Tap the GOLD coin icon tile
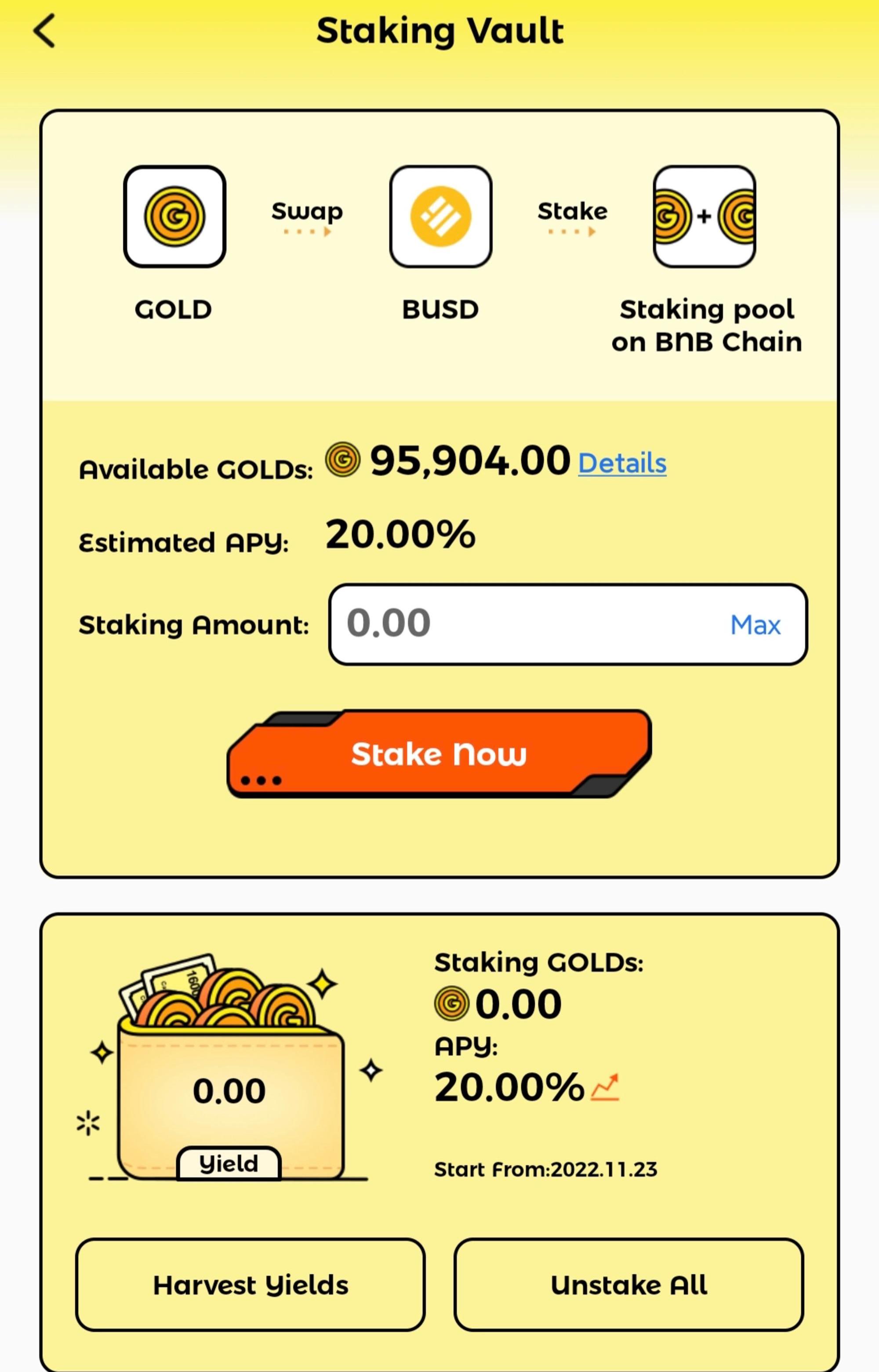879x1372 pixels. [x=174, y=217]
